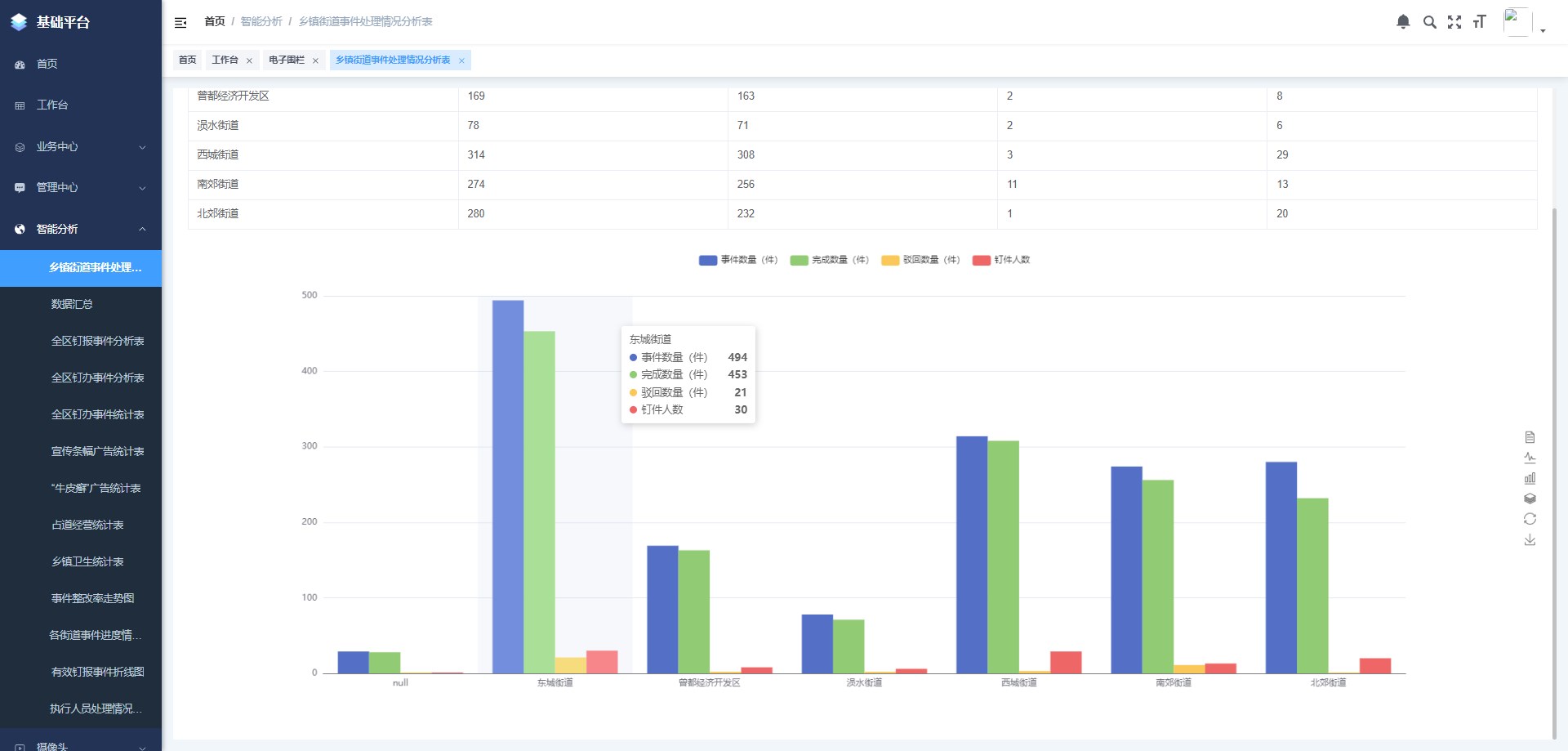Click the 南郊街道 value 274 cell
This screenshot has width=1568, height=751.
click(593, 185)
